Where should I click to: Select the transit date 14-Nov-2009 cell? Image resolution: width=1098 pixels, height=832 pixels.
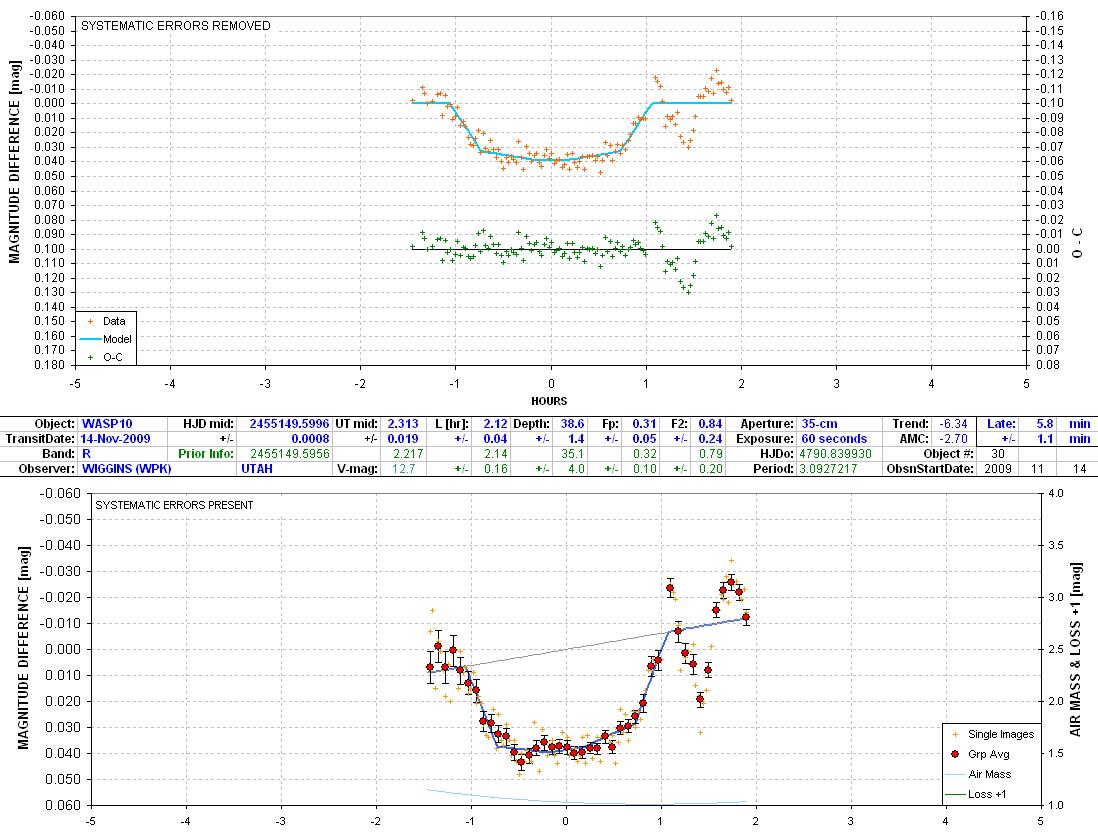[x=115, y=438]
